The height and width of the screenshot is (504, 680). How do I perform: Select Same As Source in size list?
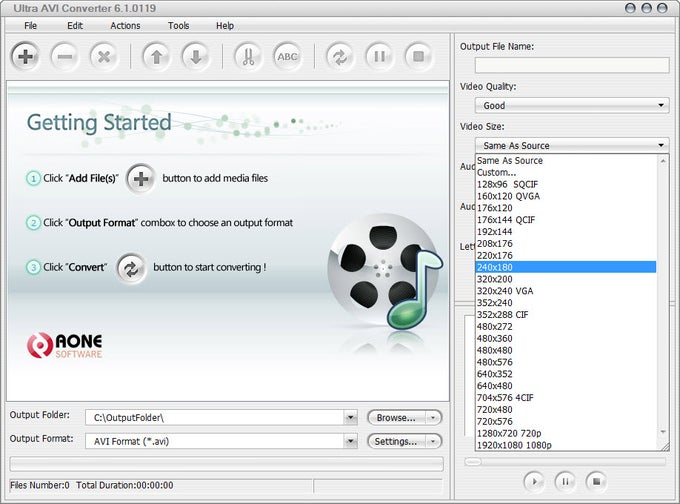566,160
